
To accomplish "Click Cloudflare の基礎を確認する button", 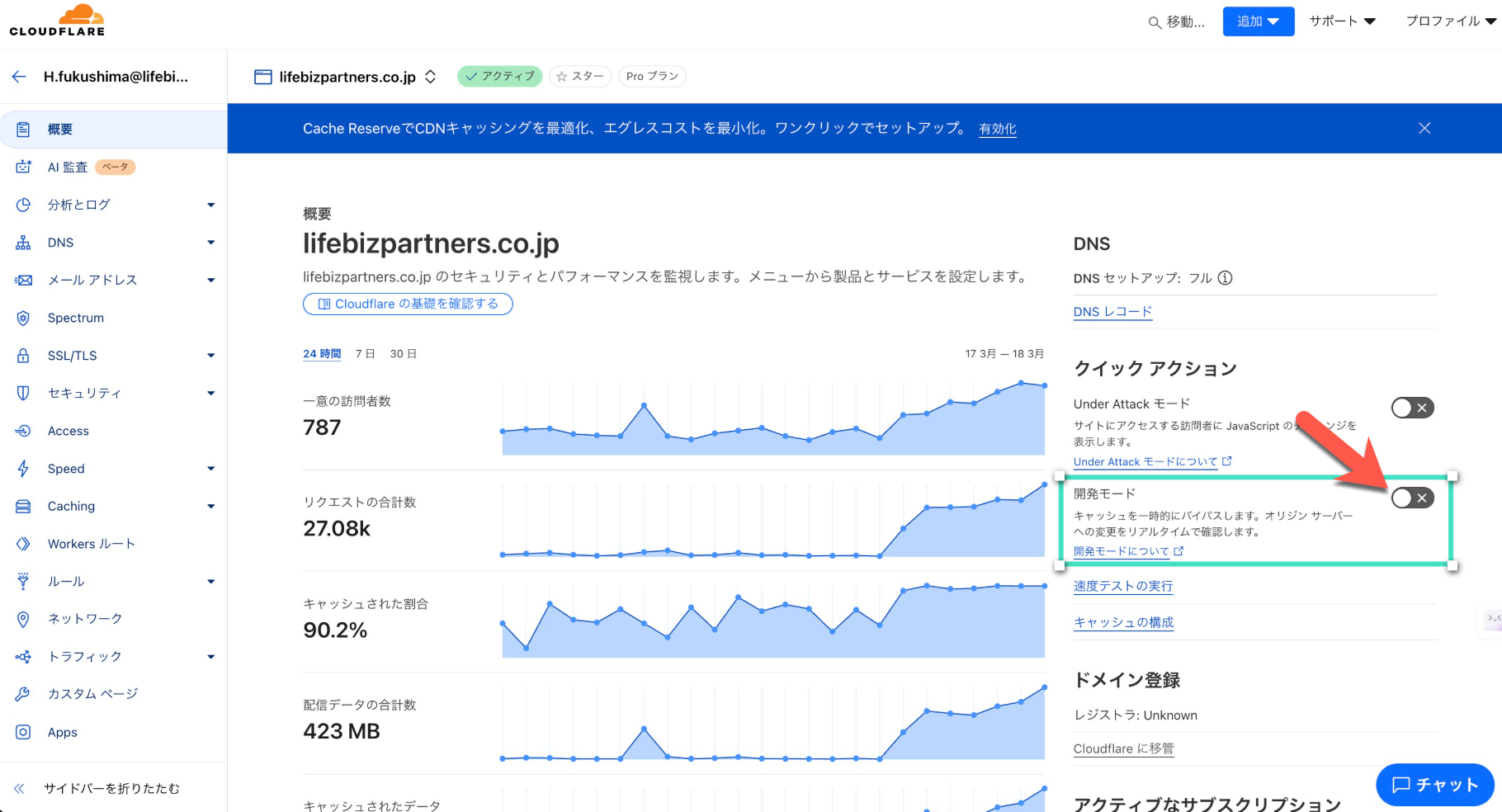I will (x=408, y=304).
